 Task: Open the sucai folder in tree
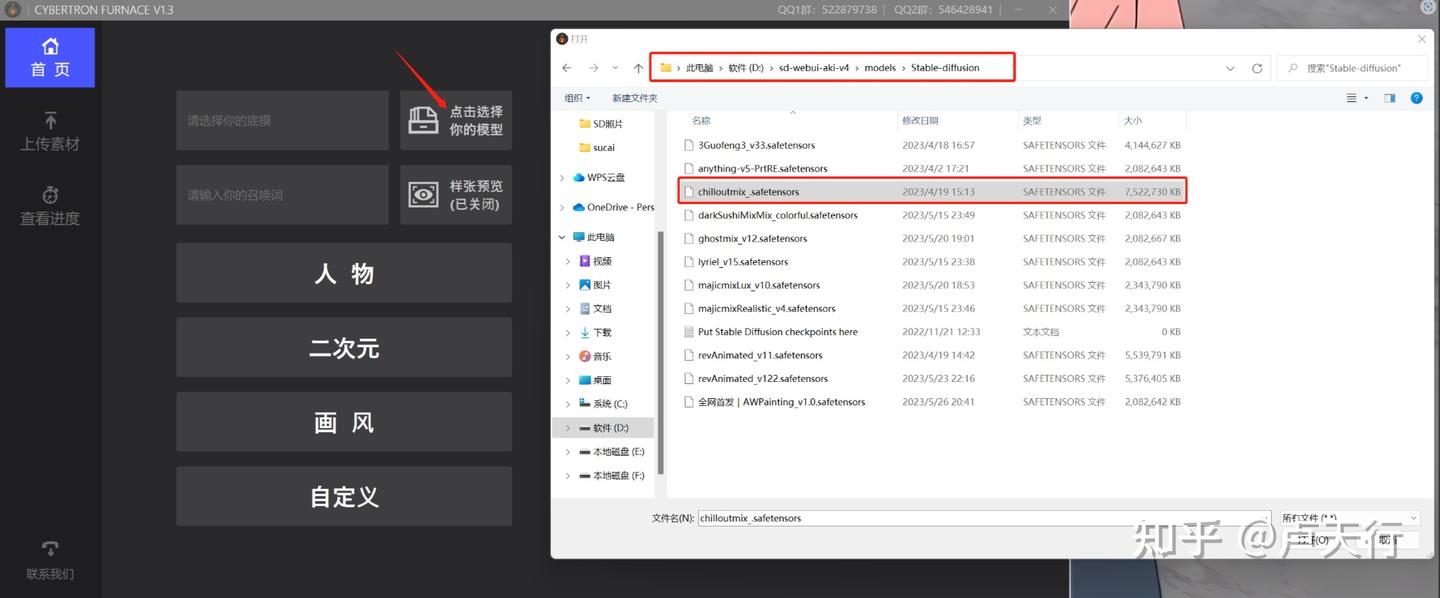[597, 147]
